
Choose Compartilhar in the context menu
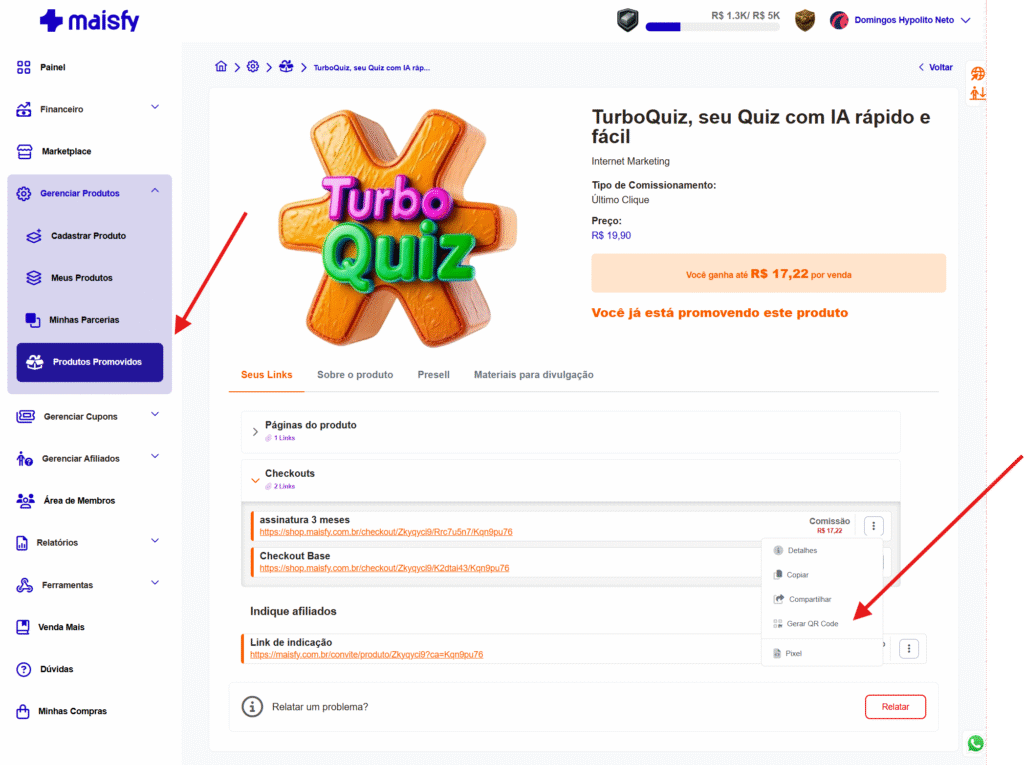[802, 599]
